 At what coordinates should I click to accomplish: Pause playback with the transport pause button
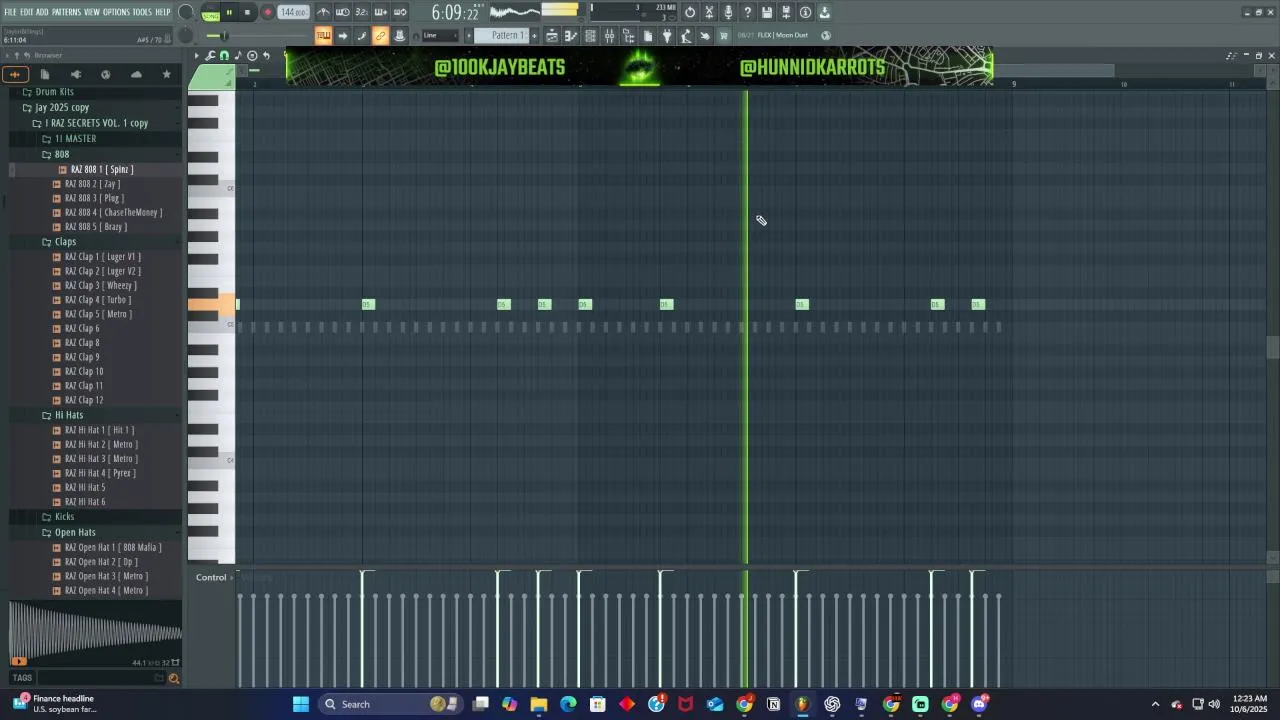point(229,12)
